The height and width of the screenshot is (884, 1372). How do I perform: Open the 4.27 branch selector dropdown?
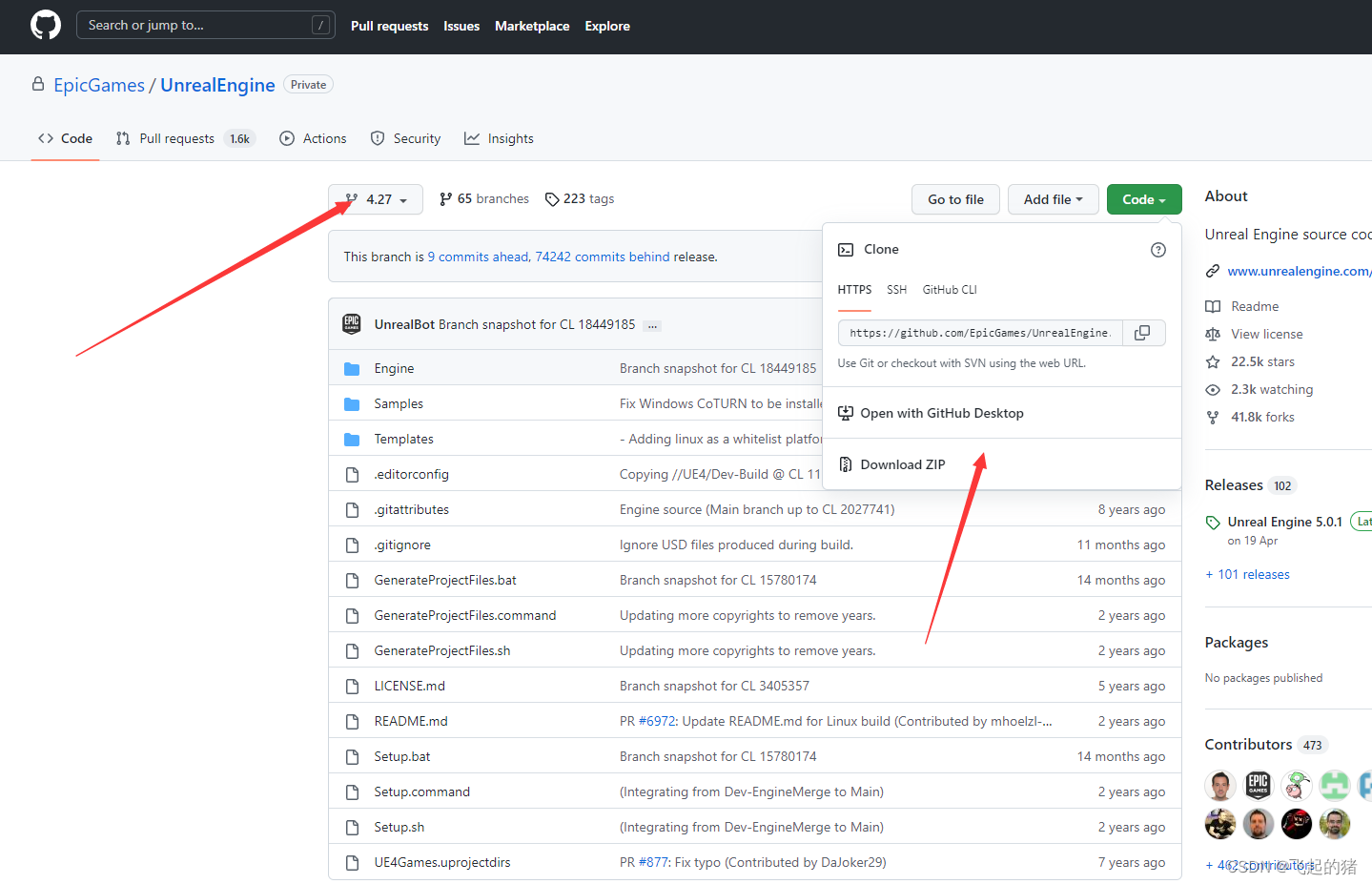tap(377, 199)
